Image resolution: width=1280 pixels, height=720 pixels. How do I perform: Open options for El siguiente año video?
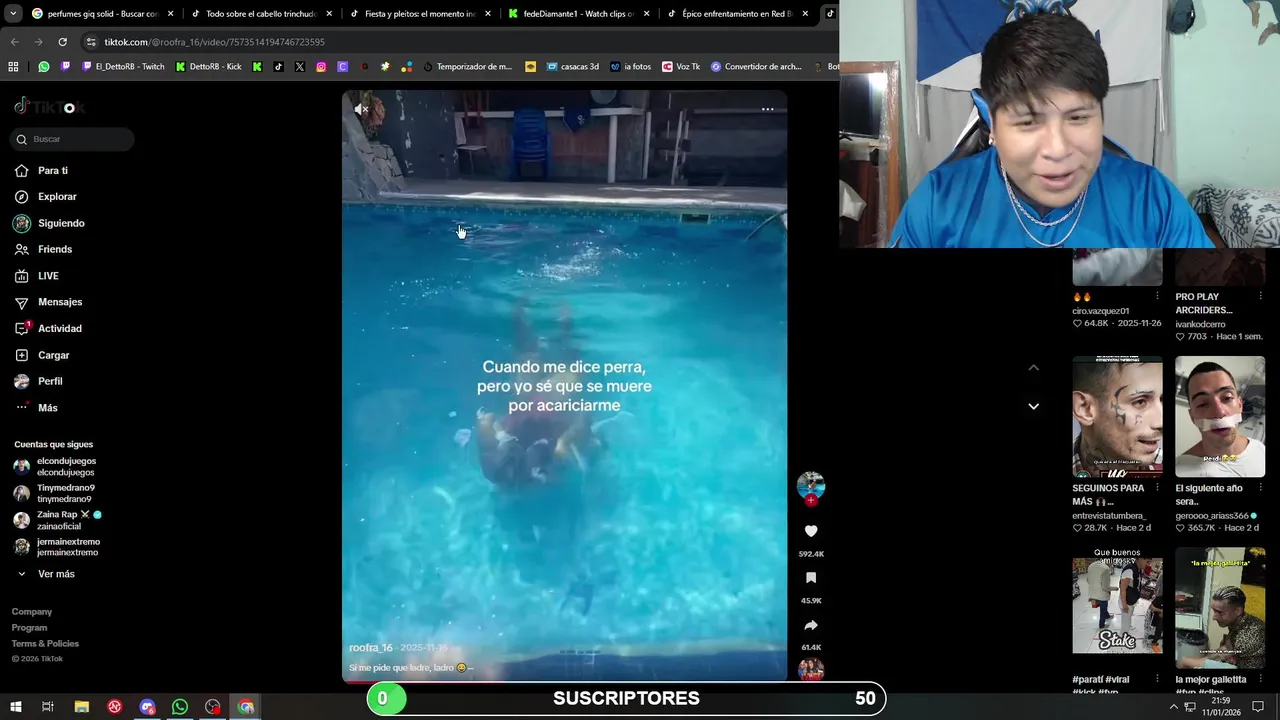point(1259,488)
